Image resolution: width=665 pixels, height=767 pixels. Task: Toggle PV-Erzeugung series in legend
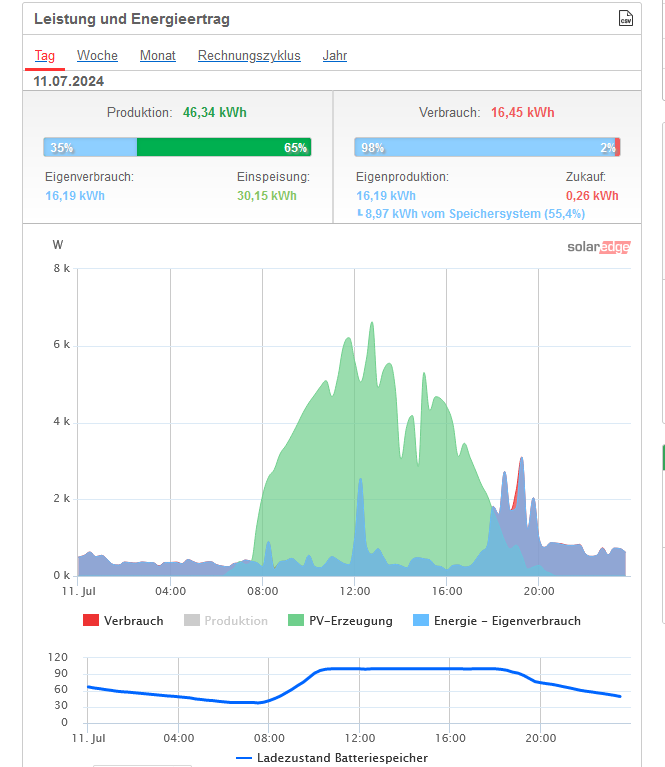[x=341, y=621]
